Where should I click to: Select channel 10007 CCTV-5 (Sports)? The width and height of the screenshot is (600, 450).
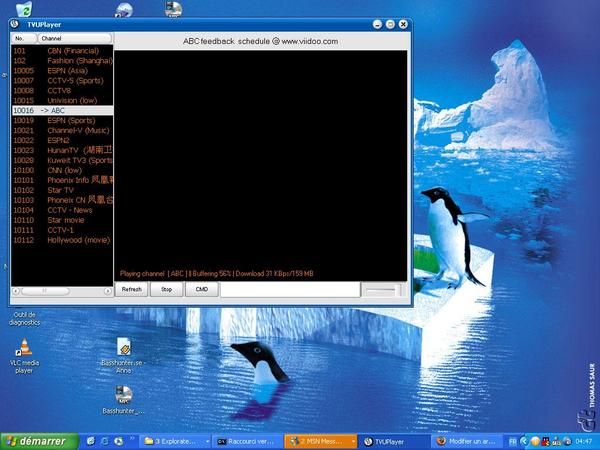click(x=62, y=81)
